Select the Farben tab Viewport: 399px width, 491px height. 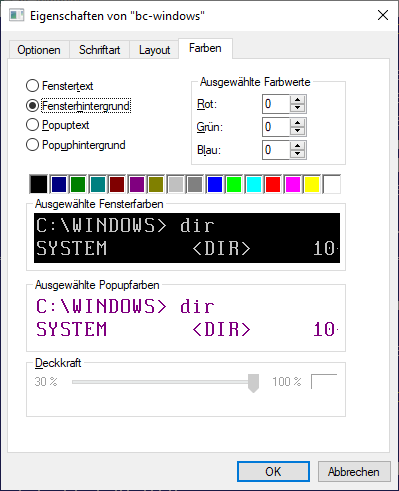click(205, 48)
